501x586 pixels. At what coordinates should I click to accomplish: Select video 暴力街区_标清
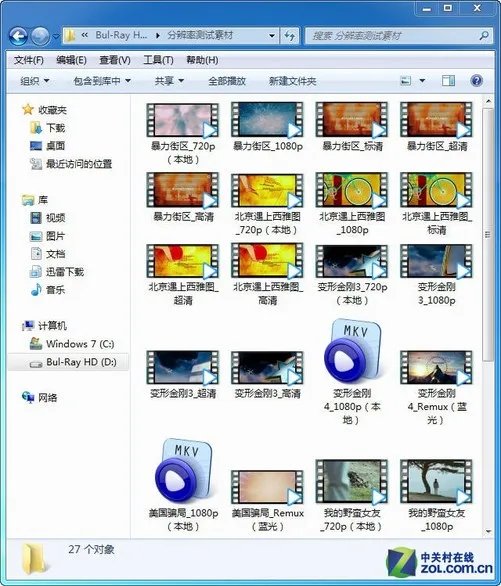(352, 127)
